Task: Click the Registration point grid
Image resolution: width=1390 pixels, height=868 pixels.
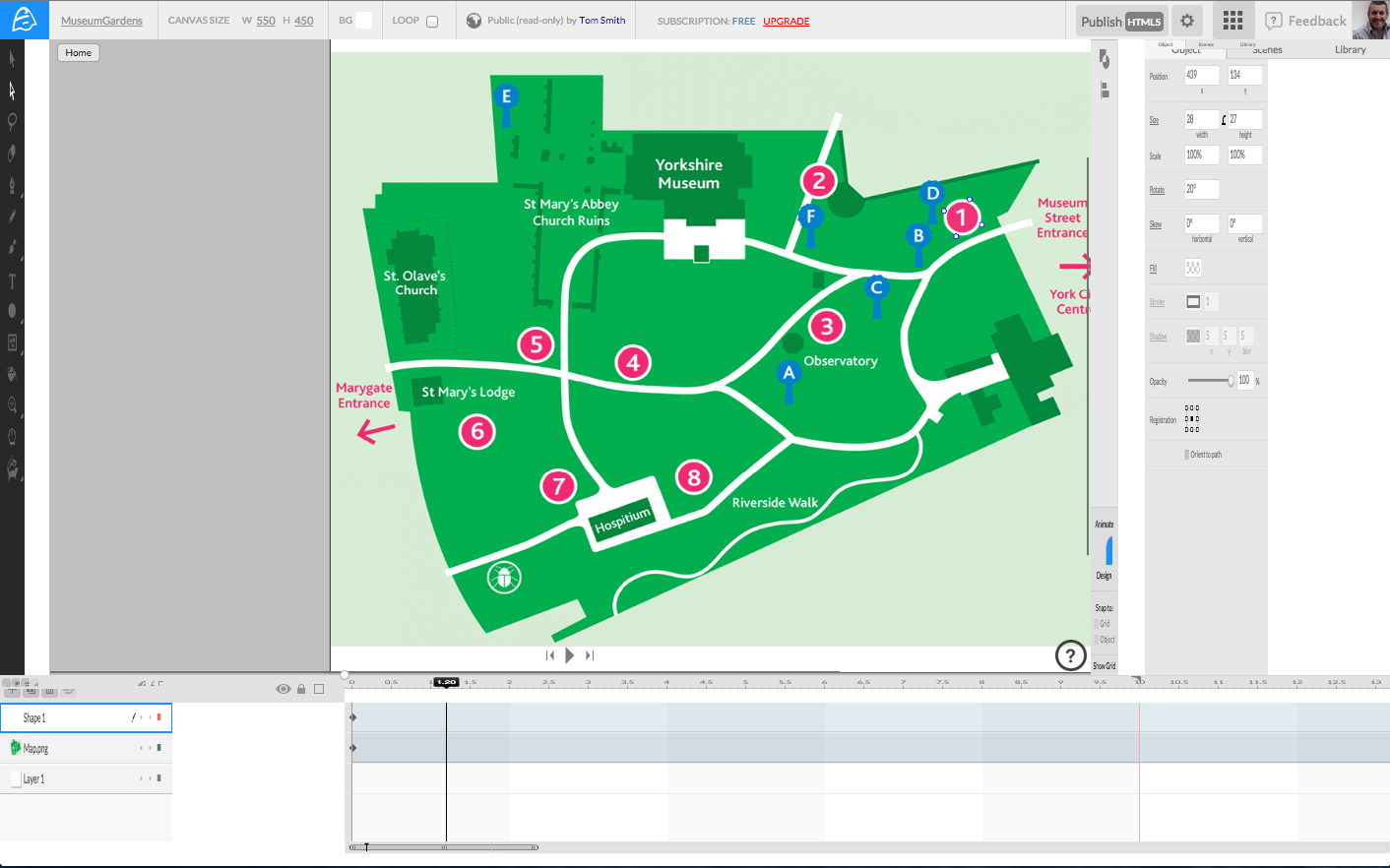Action: [x=1192, y=418]
